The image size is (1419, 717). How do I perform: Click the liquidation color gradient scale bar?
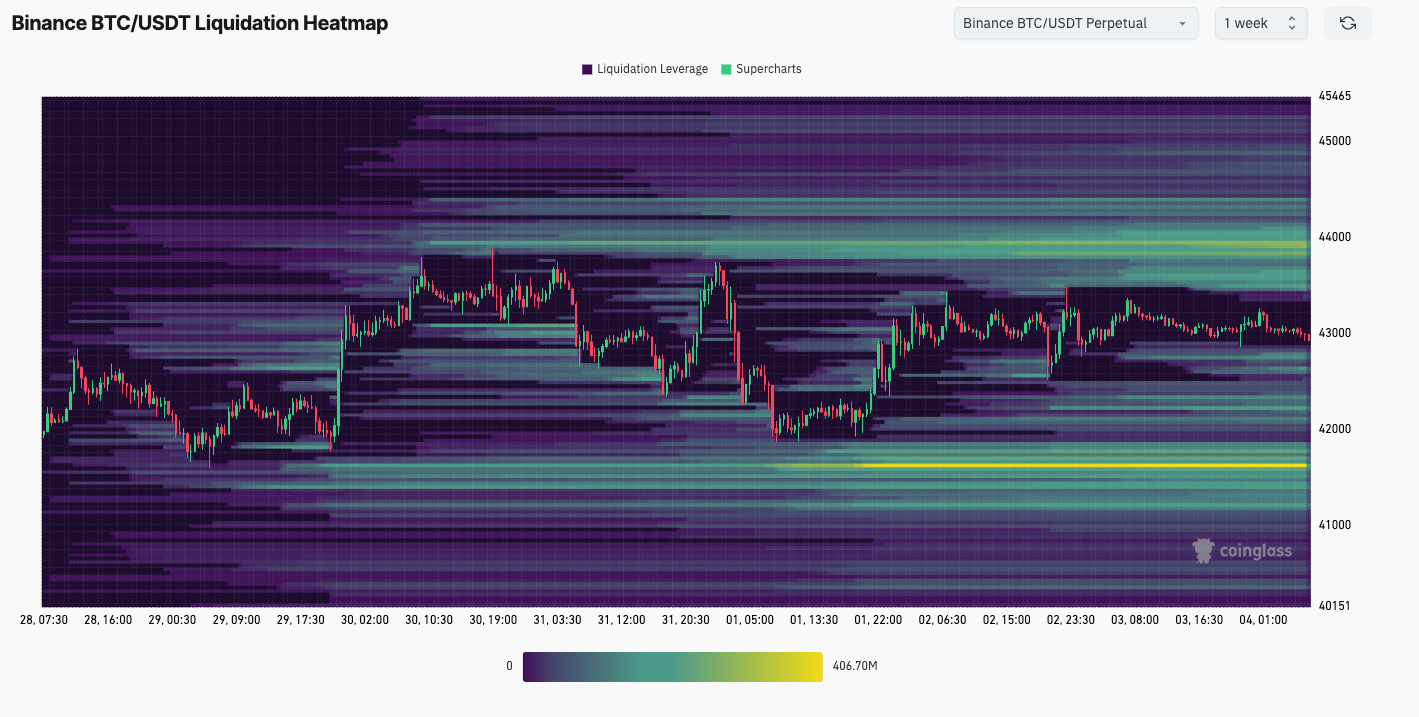673,666
